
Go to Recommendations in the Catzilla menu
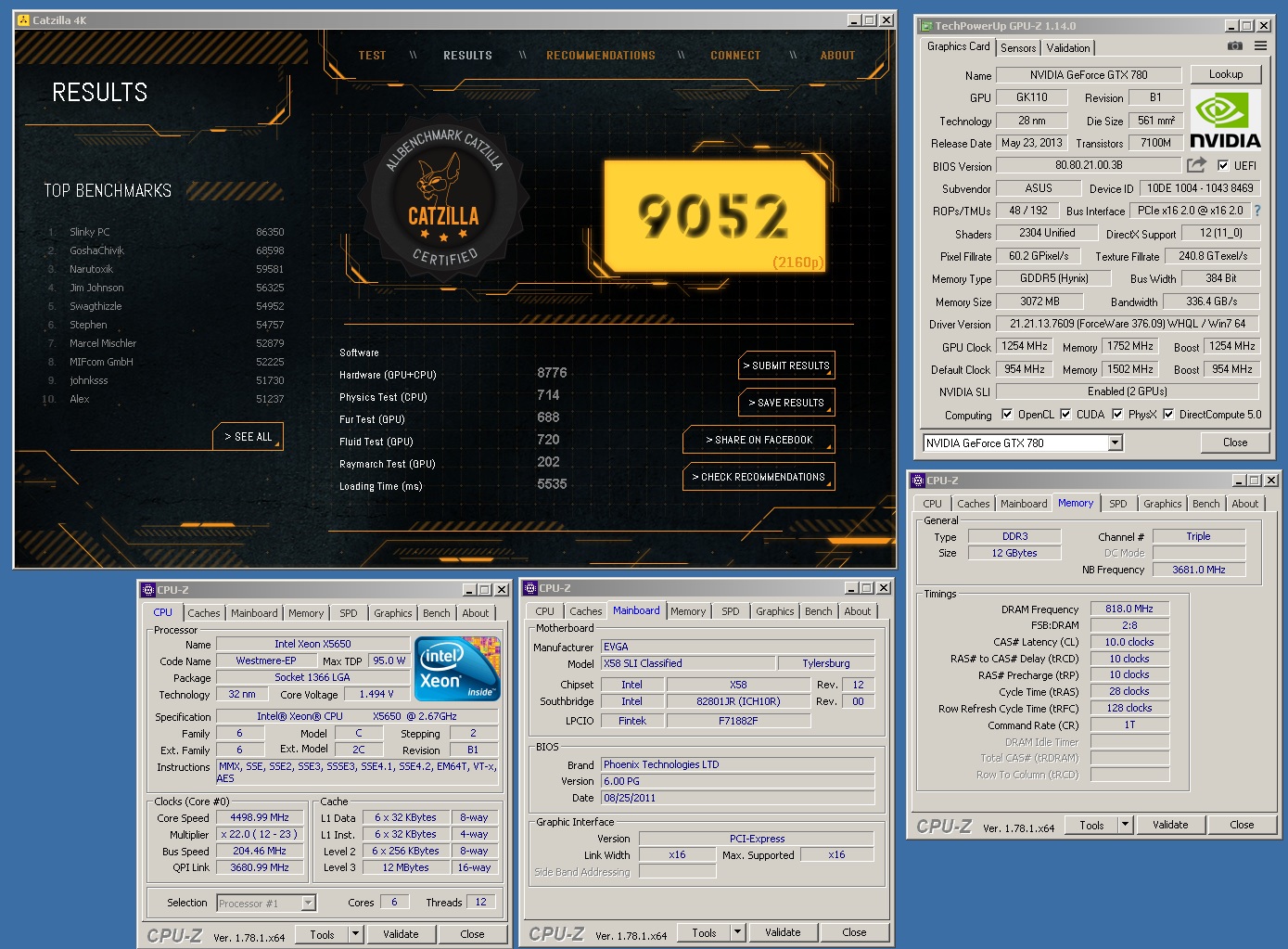coord(601,56)
